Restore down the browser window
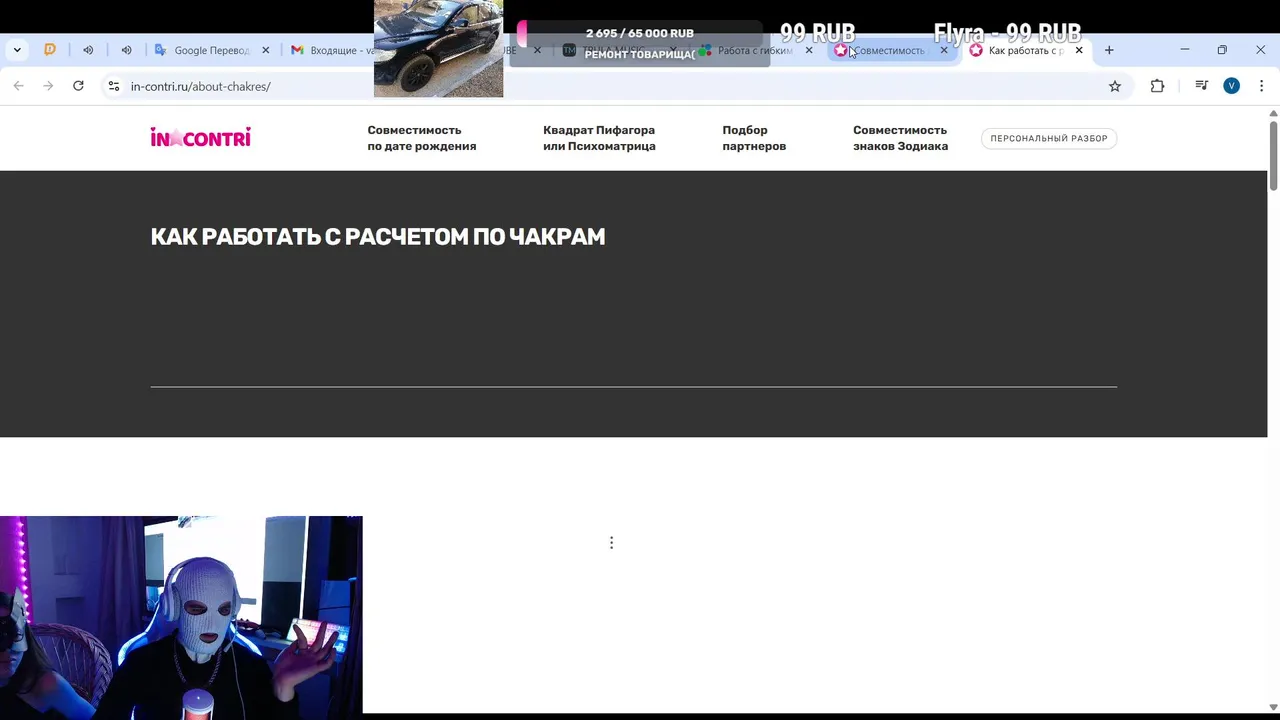The width and height of the screenshot is (1280, 720). point(1222,50)
